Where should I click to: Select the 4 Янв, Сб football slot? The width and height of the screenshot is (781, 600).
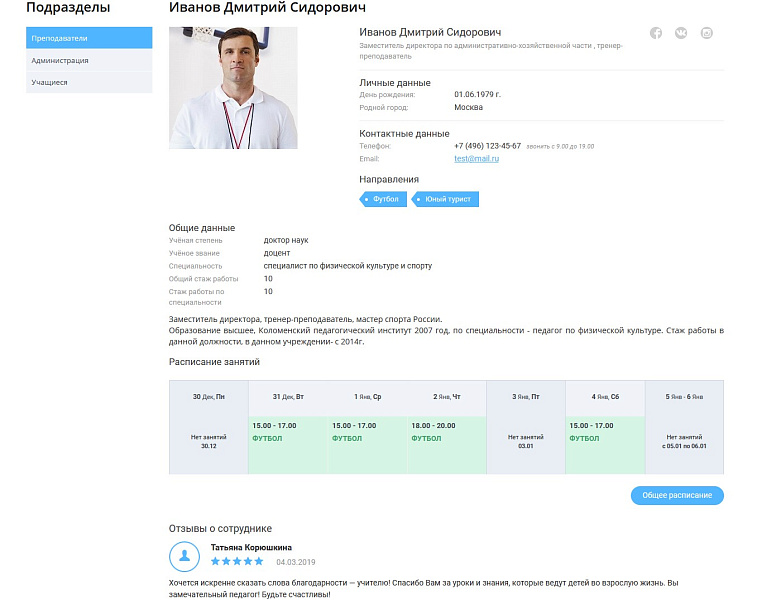[x=605, y=445]
